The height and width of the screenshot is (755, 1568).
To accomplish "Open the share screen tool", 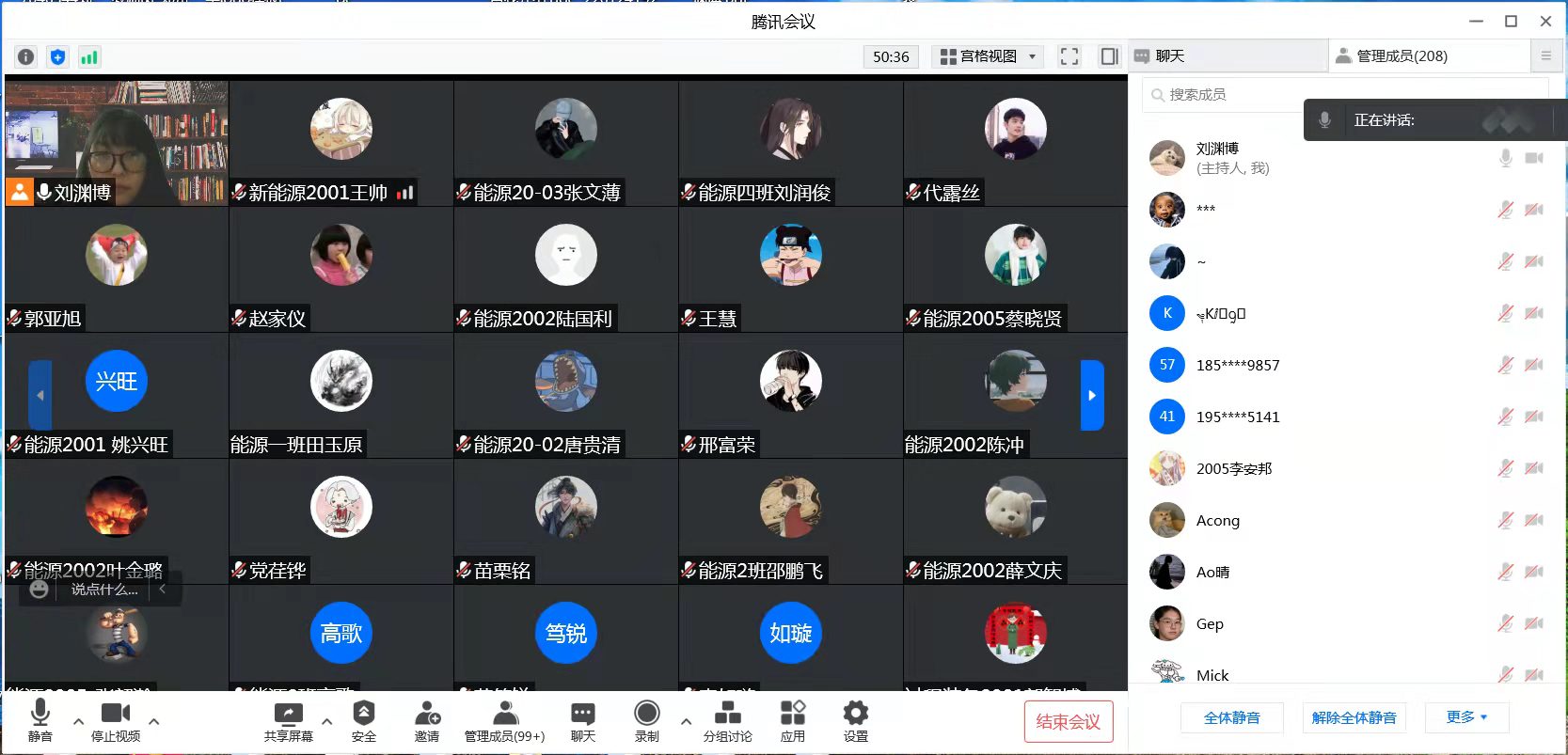I will click(288, 721).
